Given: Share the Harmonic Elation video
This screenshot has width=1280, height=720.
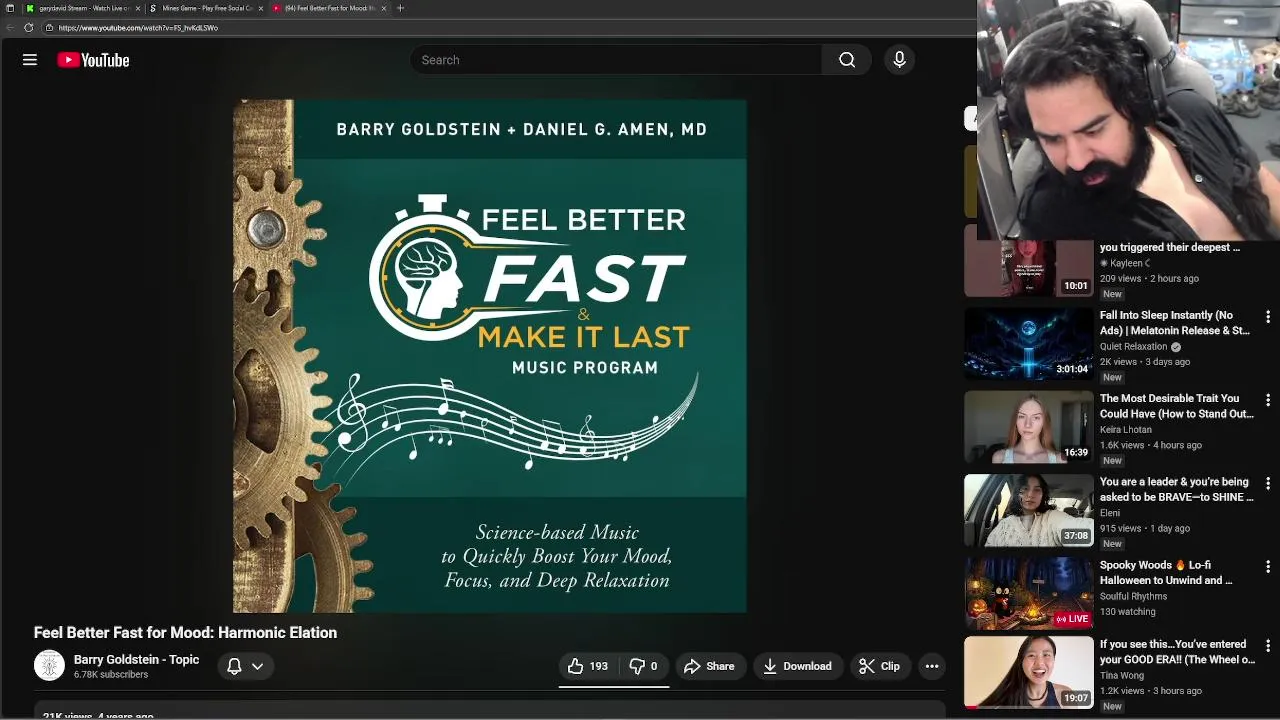Looking at the screenshot, I should 709,666.
